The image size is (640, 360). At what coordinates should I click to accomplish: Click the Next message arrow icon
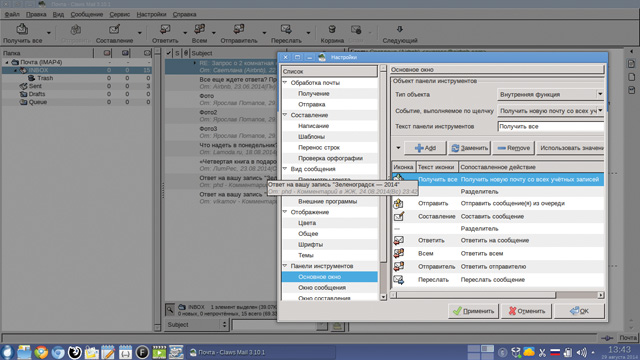[400, 29]
